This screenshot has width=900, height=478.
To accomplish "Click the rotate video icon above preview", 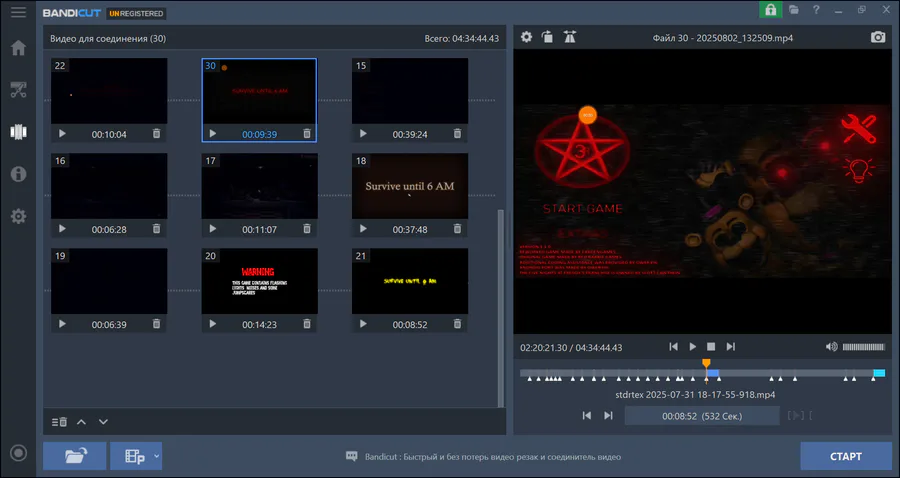I will click(x=548, y=37).
